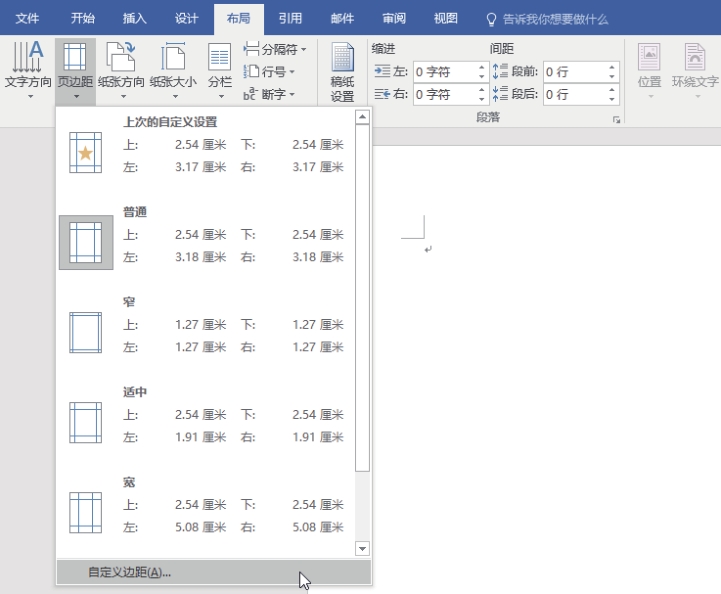Select the 适中 moderate margin preset
The height and width of the screenshot is (594, 721).
tap(206, 423)
